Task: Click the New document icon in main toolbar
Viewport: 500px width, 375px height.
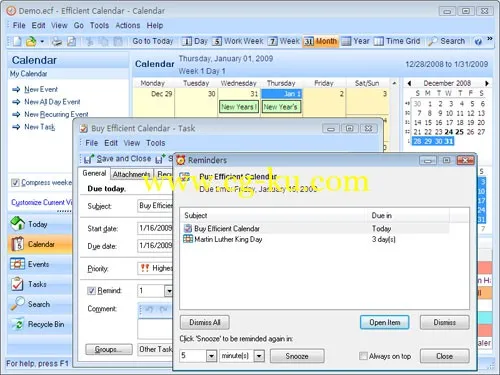Action: (17, 41)
